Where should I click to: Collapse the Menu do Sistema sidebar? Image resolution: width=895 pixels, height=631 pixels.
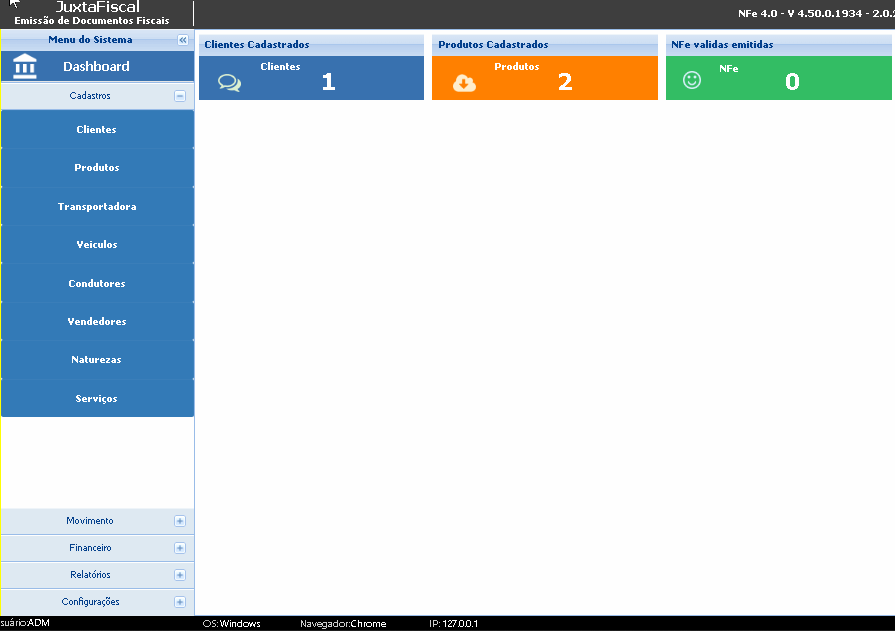click(x=183, y=40)
